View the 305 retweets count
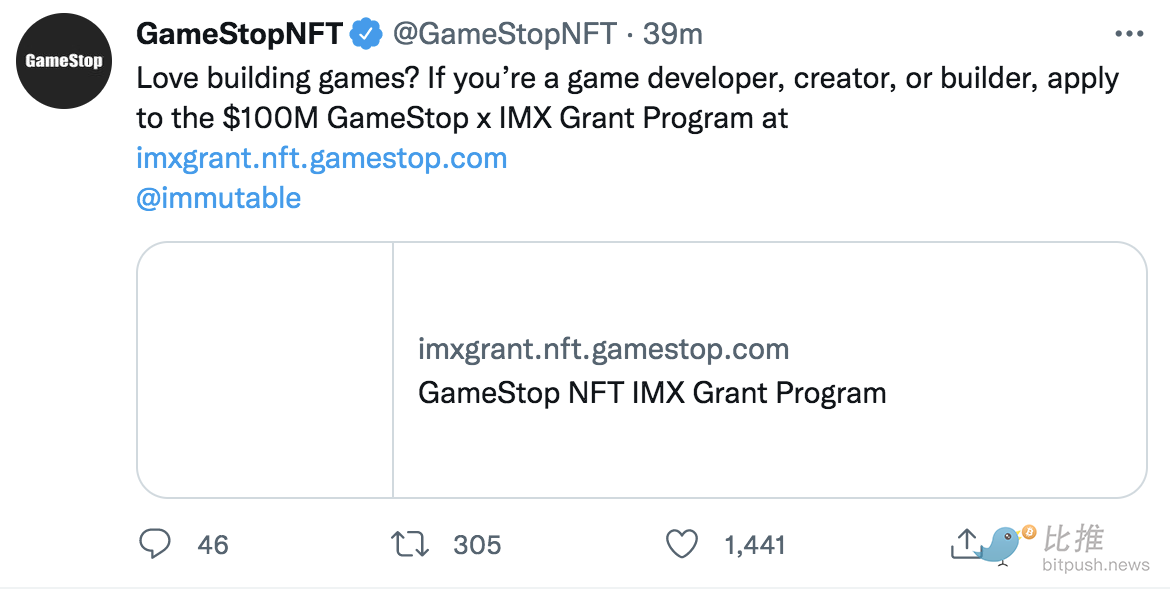The image size is (1170, 592). click(x=477, y=545)
